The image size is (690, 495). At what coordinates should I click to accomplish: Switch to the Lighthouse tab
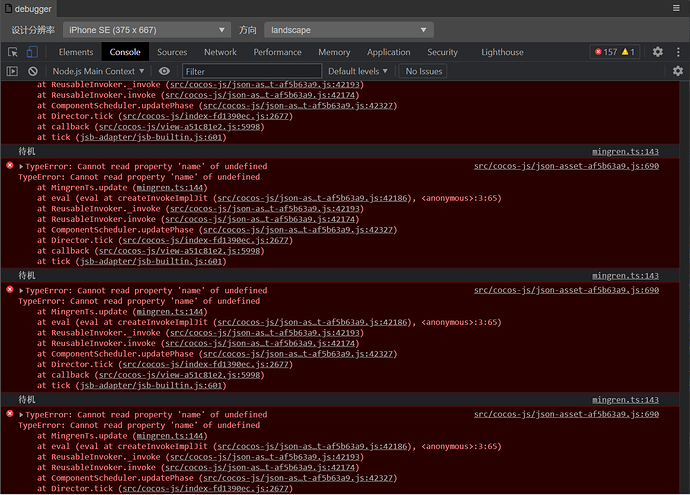[x=502, y=52]
